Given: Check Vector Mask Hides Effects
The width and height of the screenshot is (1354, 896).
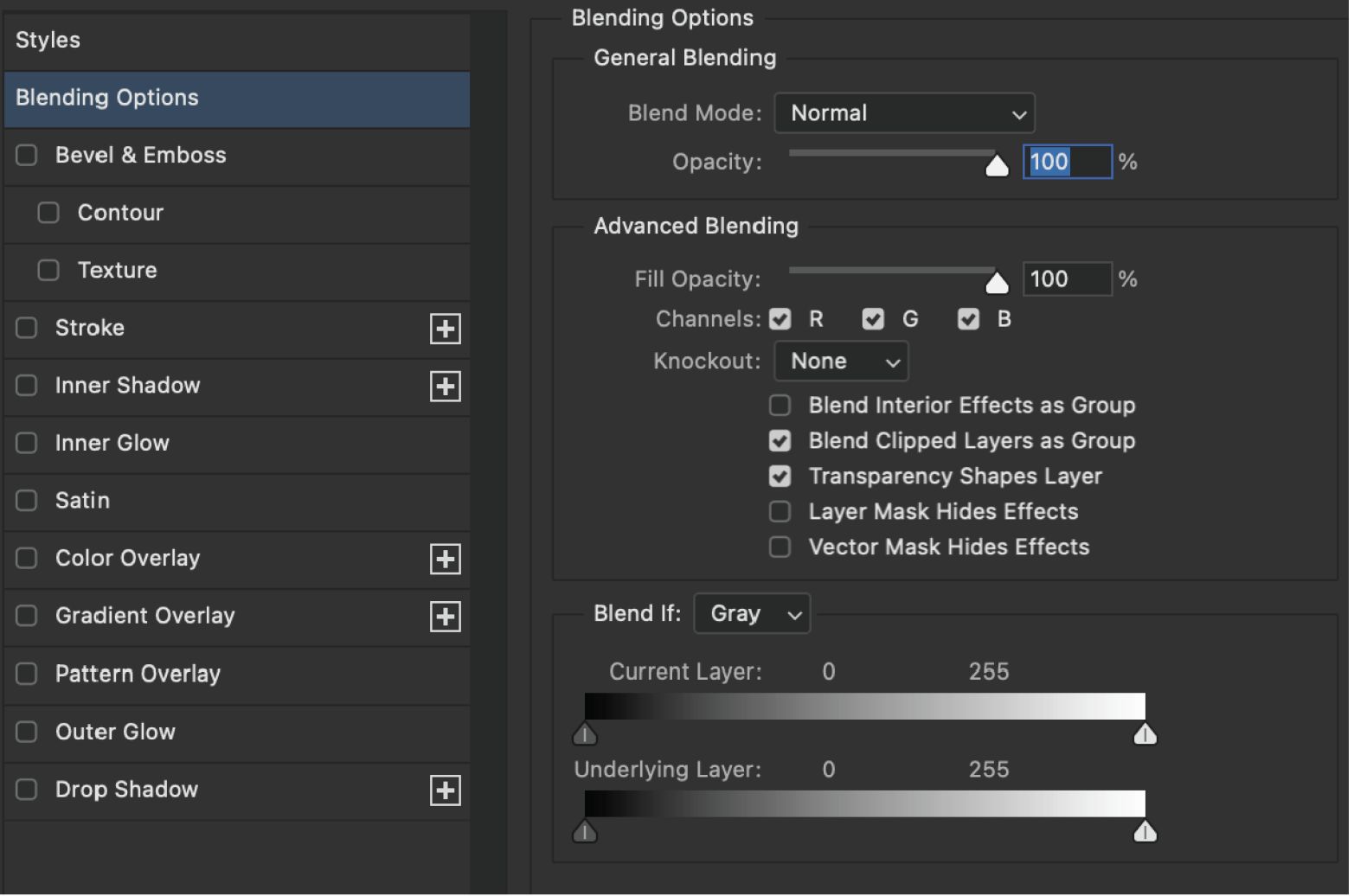Looking at the screenshot, I should click(780, 547).
